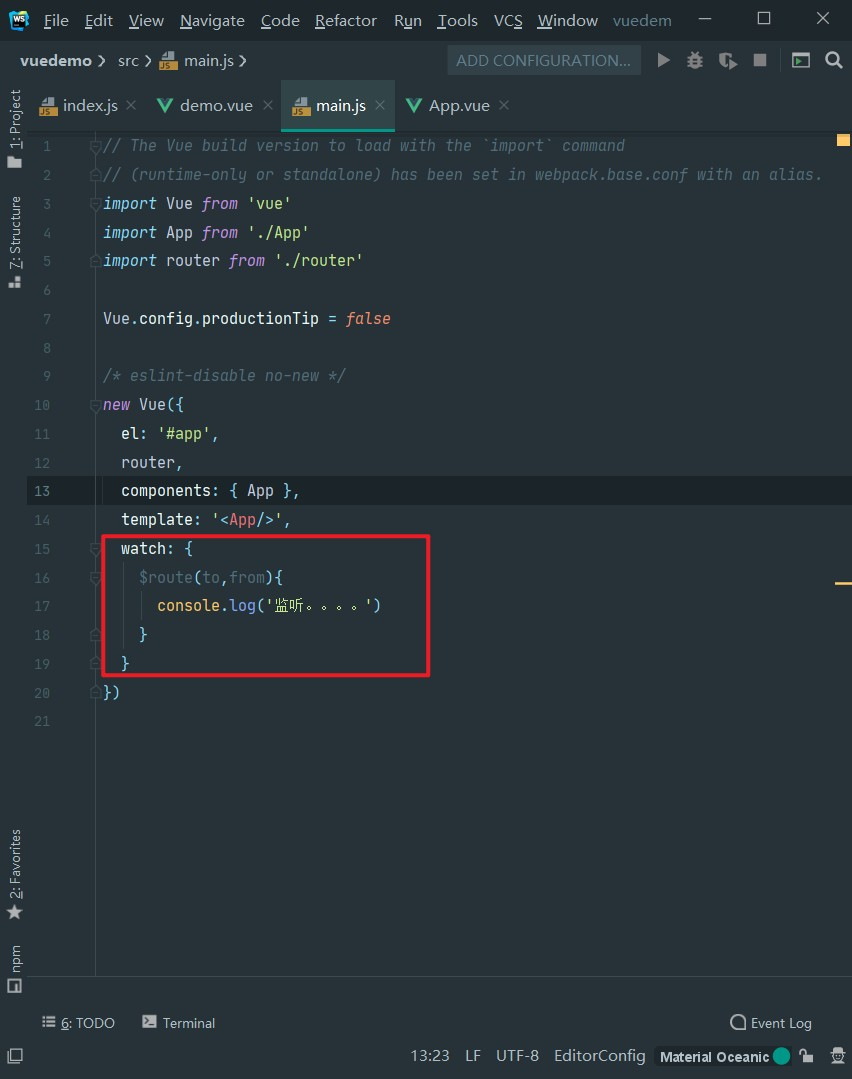This screenshot has height=1079, width=852.
Task: Open the Window menu
Action: point(567,21)
